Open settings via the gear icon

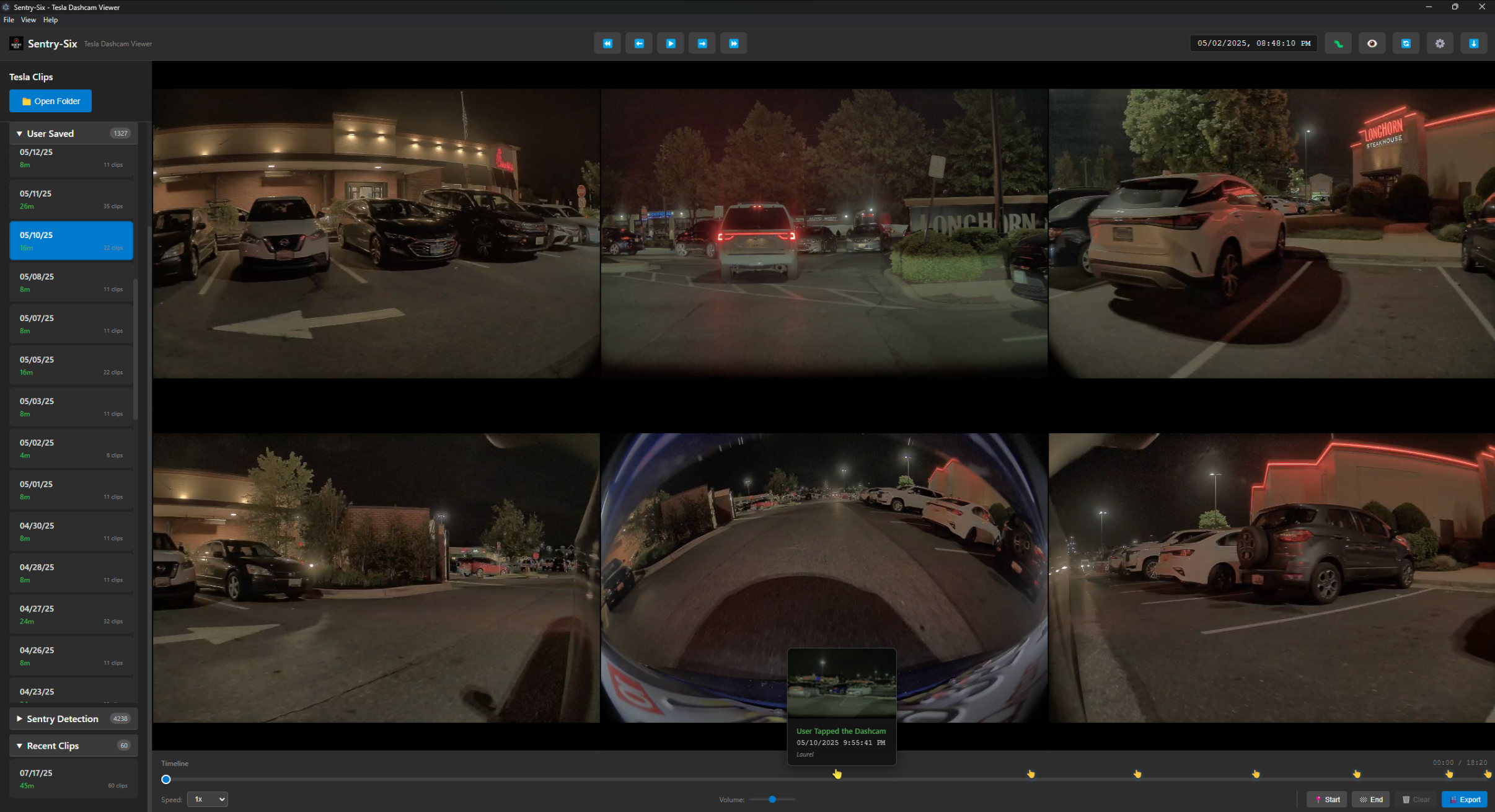[1439, 43]
